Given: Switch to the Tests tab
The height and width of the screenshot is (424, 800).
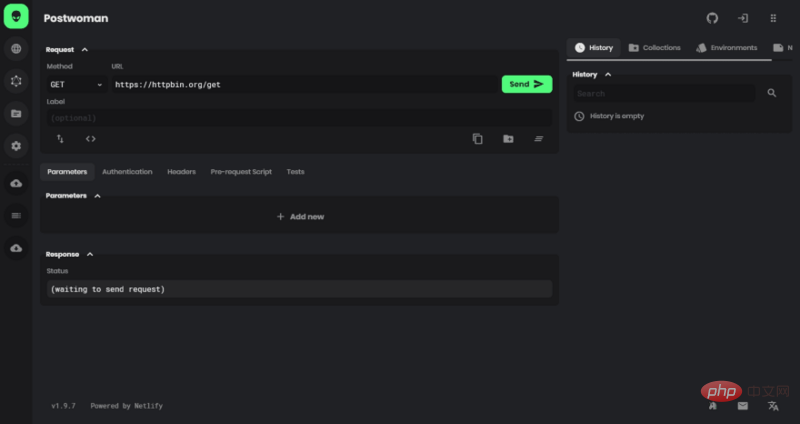Looking at the screenshot, I should point(295,172).
